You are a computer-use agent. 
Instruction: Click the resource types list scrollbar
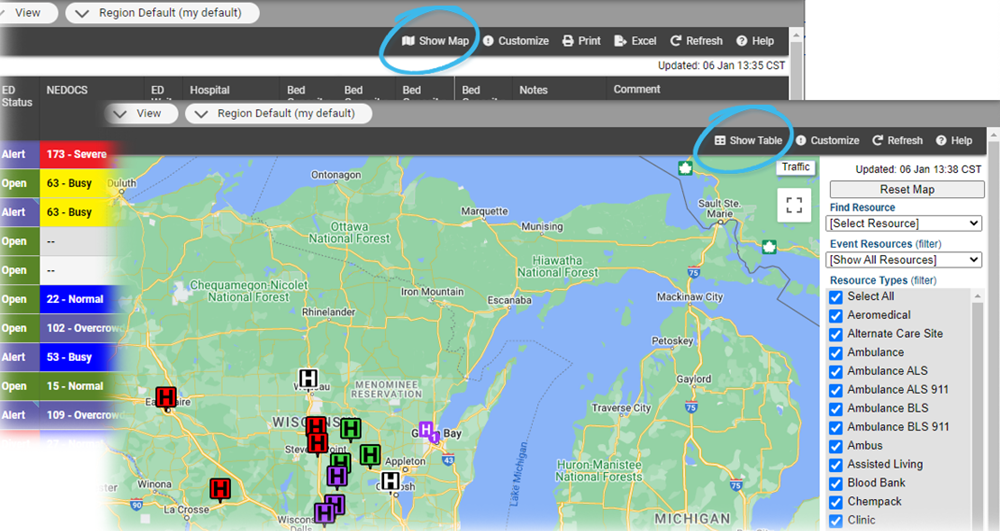click(977, 409)
